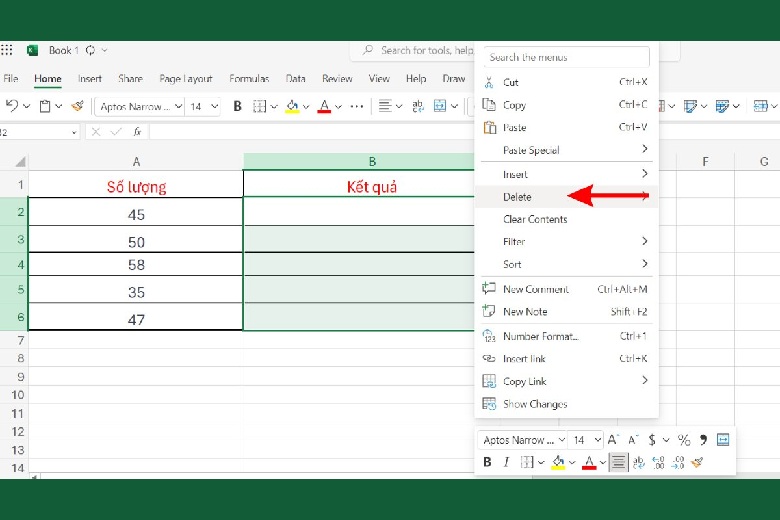Viewport: 780px width, 520px height.
Task: Toggle Bold in the mini toolbar
Action: 488,462
